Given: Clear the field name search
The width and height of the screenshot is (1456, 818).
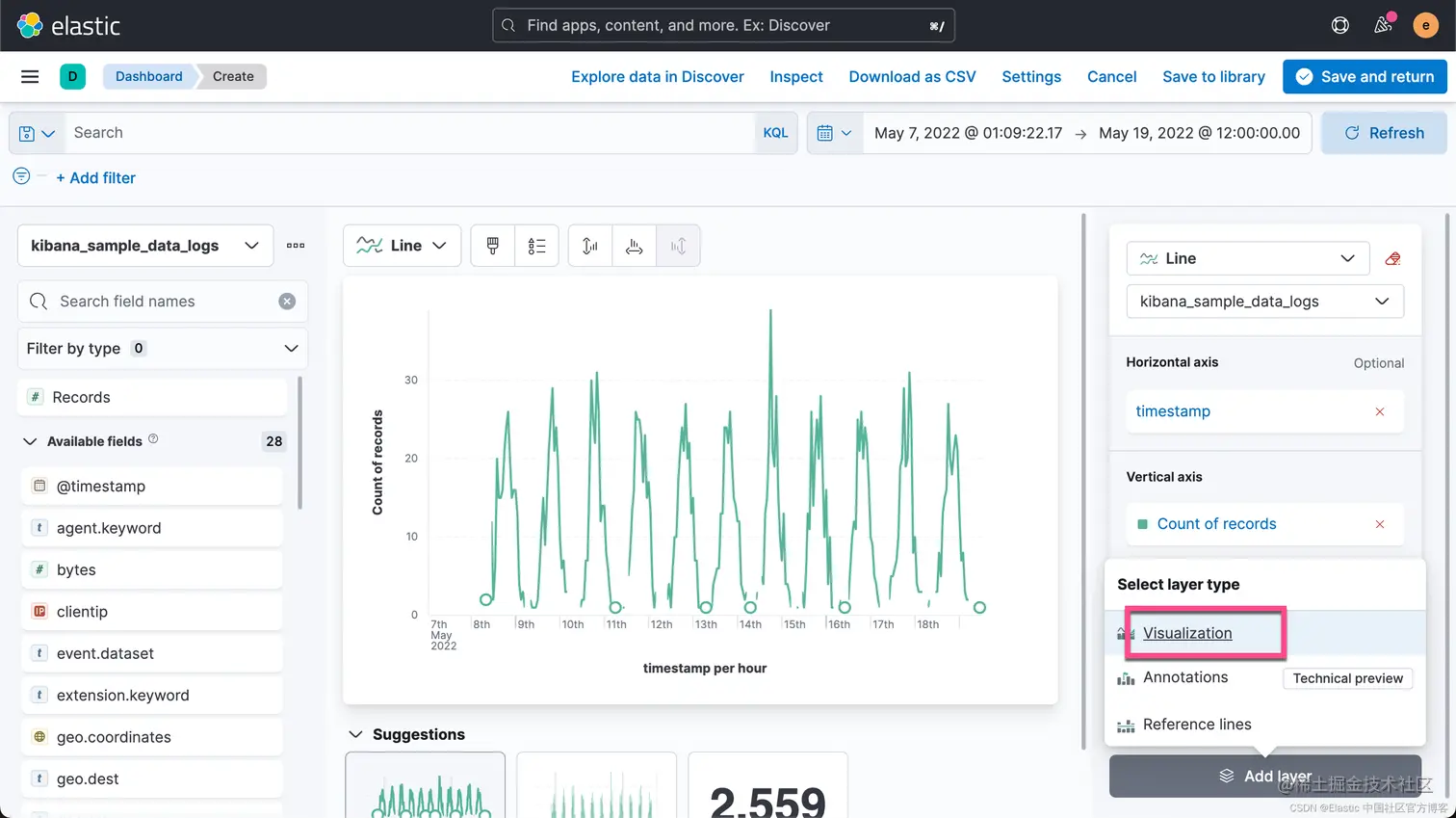Looking at the screenshot, I should pos(287,302).
